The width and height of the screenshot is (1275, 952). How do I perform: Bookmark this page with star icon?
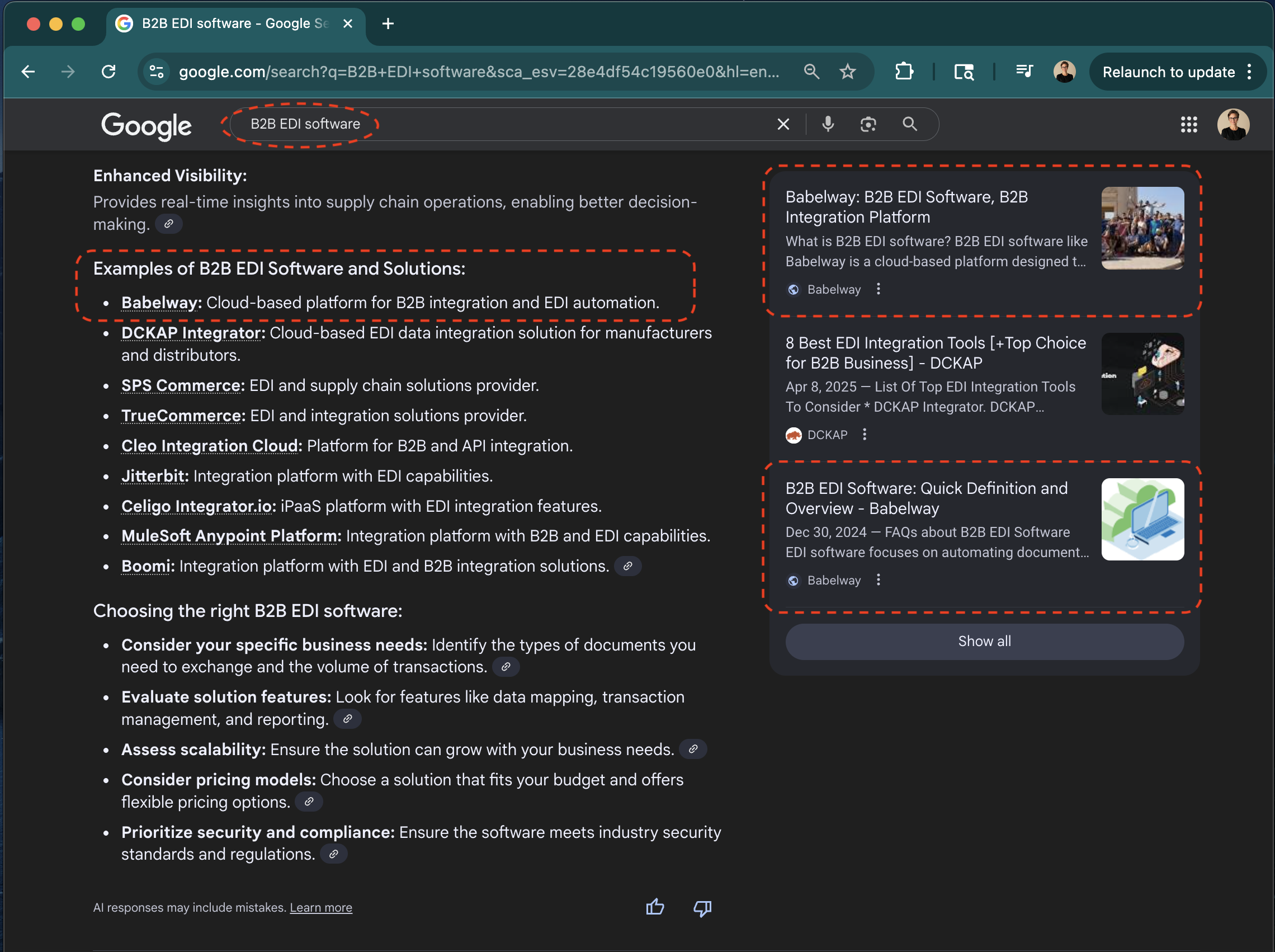(848, 72)
